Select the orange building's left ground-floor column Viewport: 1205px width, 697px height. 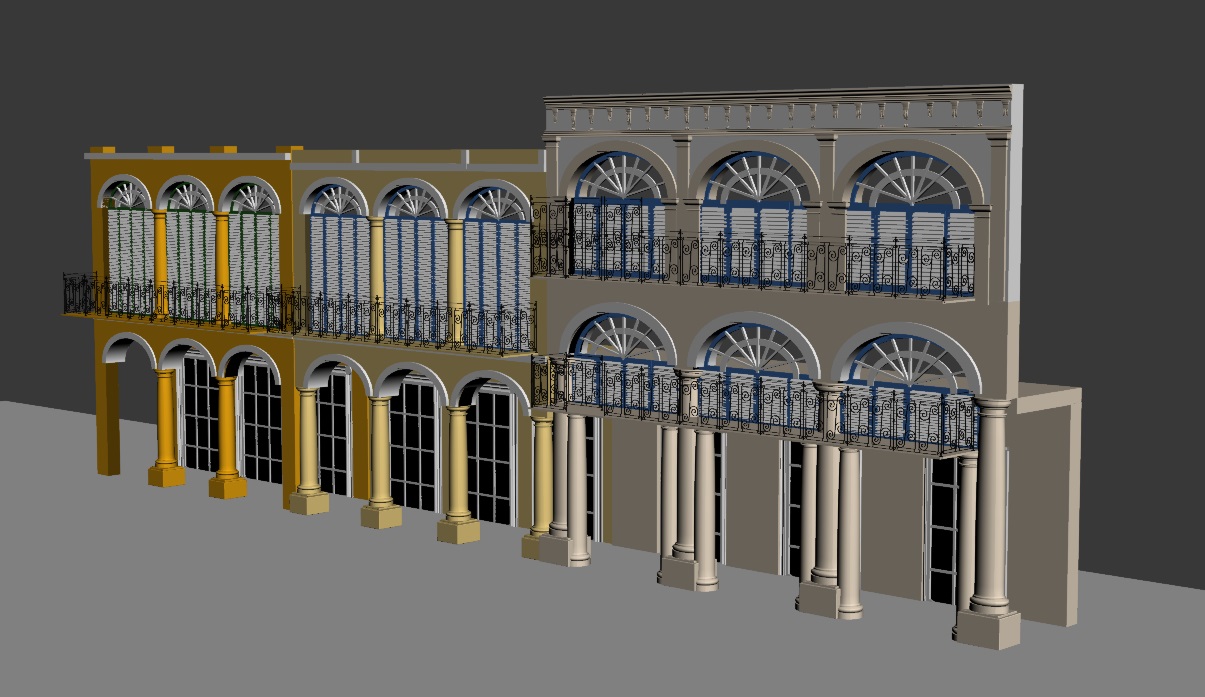[166, 418]
